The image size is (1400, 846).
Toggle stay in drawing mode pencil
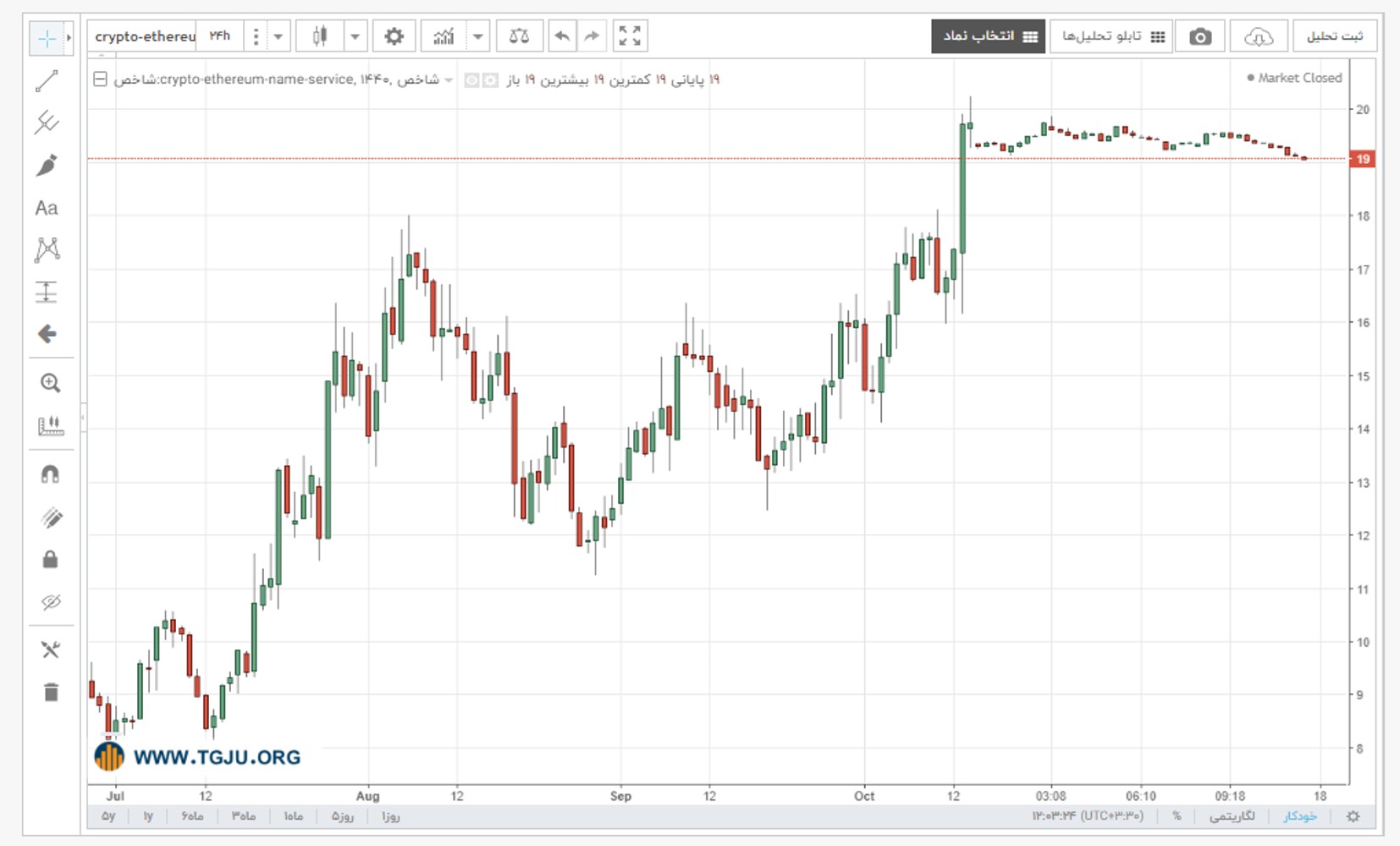coord(51,518)
